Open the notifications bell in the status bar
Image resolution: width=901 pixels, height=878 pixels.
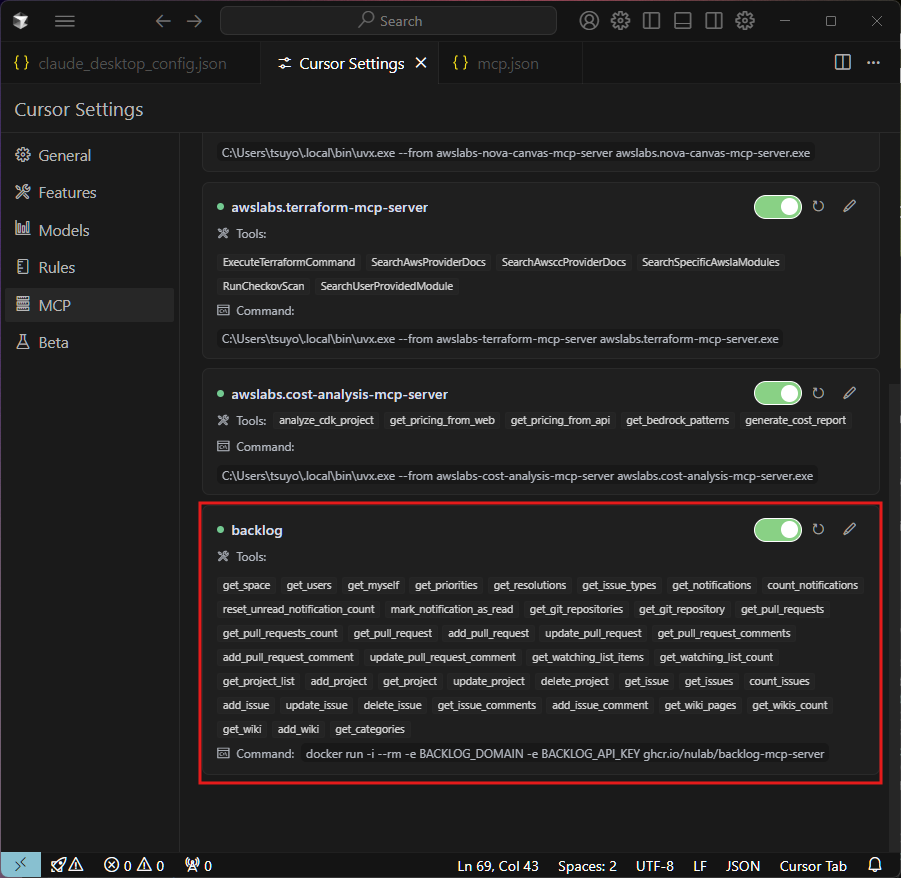[x=874, y=864]
